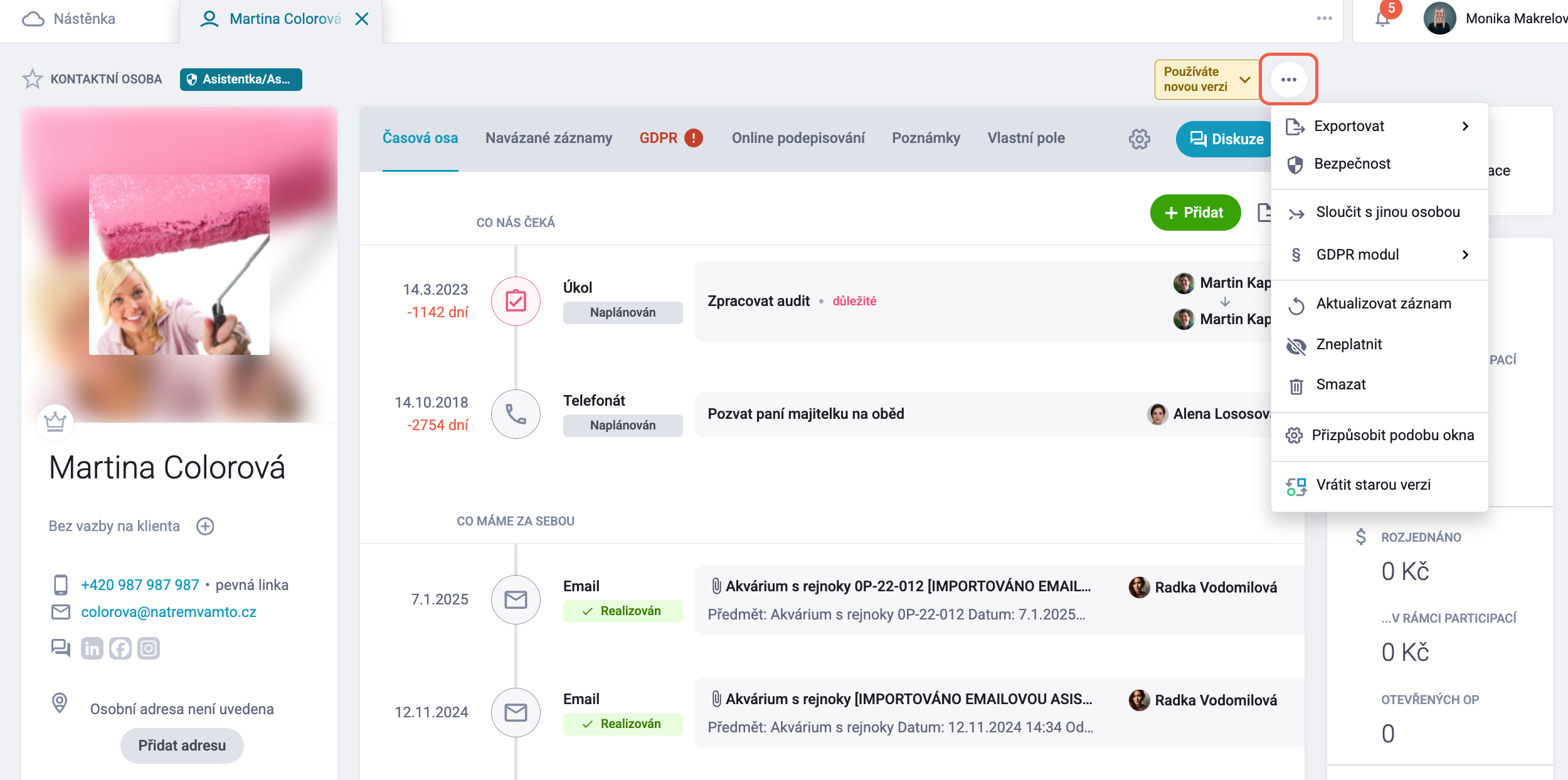This screenshot has height=780, width=1568.
Task: Open the three-dot record actions menu
Action: [x=1289, y=80]
